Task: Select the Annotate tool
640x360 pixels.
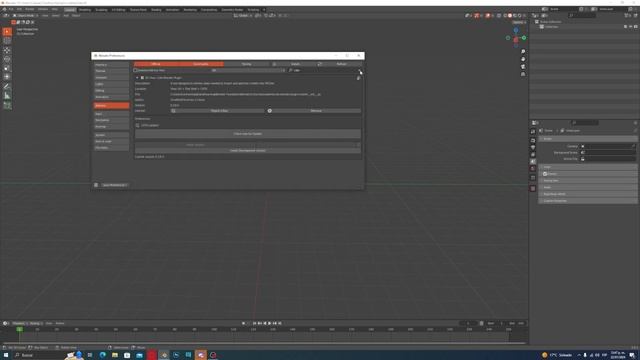Action: point(7,87)
